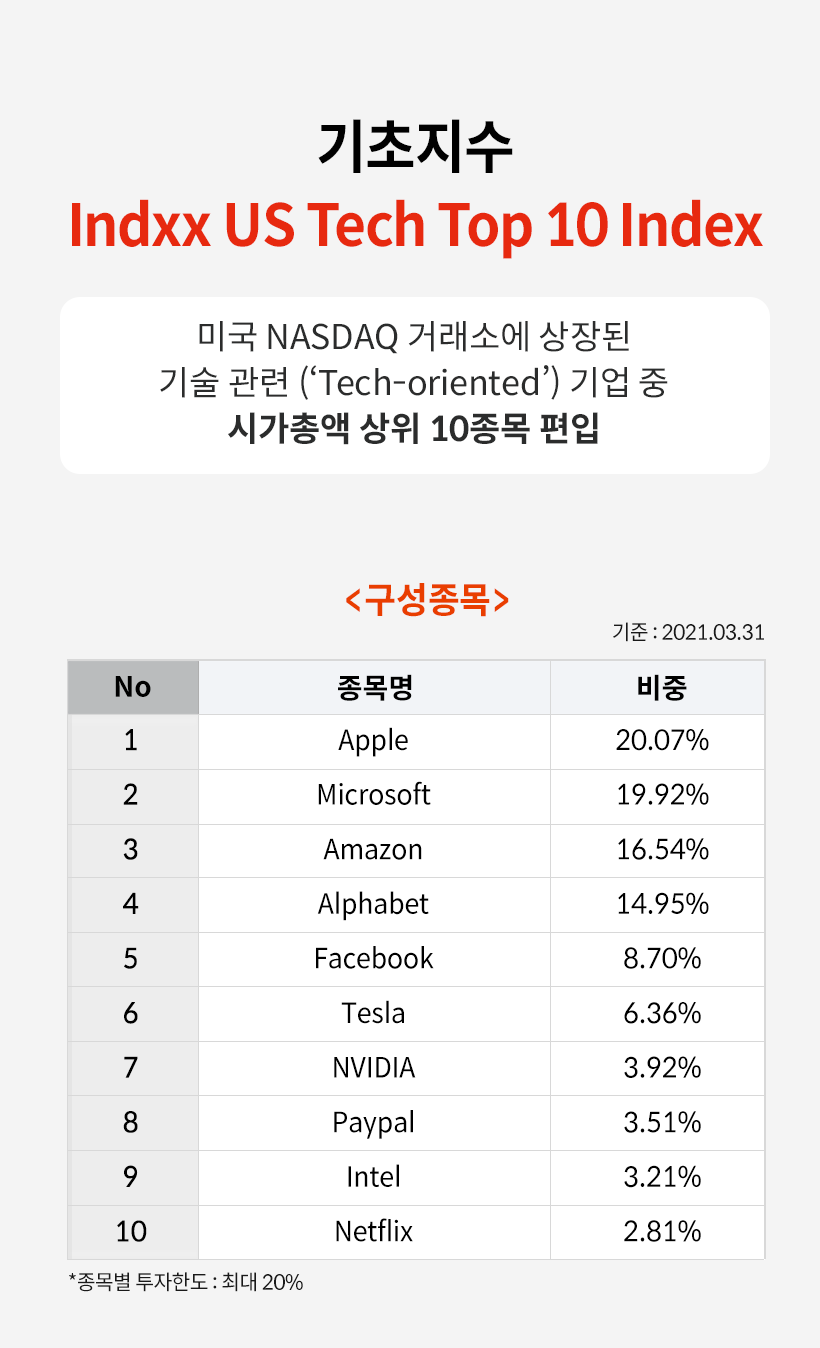Click the <구성종목> section heading
Viewport: 820px width, 1348px height.
point(427,600)
